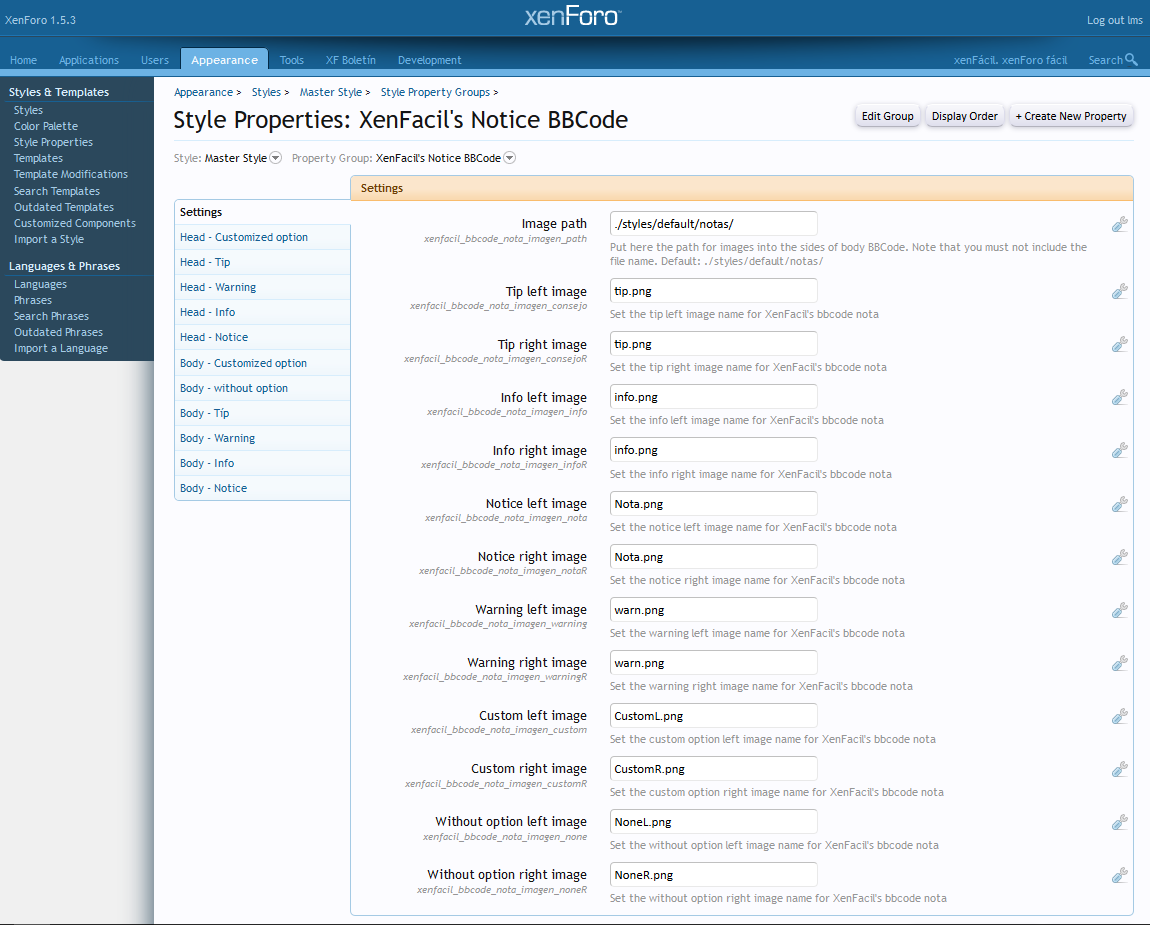
Task: Click the wrench icon beside Tip left image
Action: click(x=1119, y=292)
